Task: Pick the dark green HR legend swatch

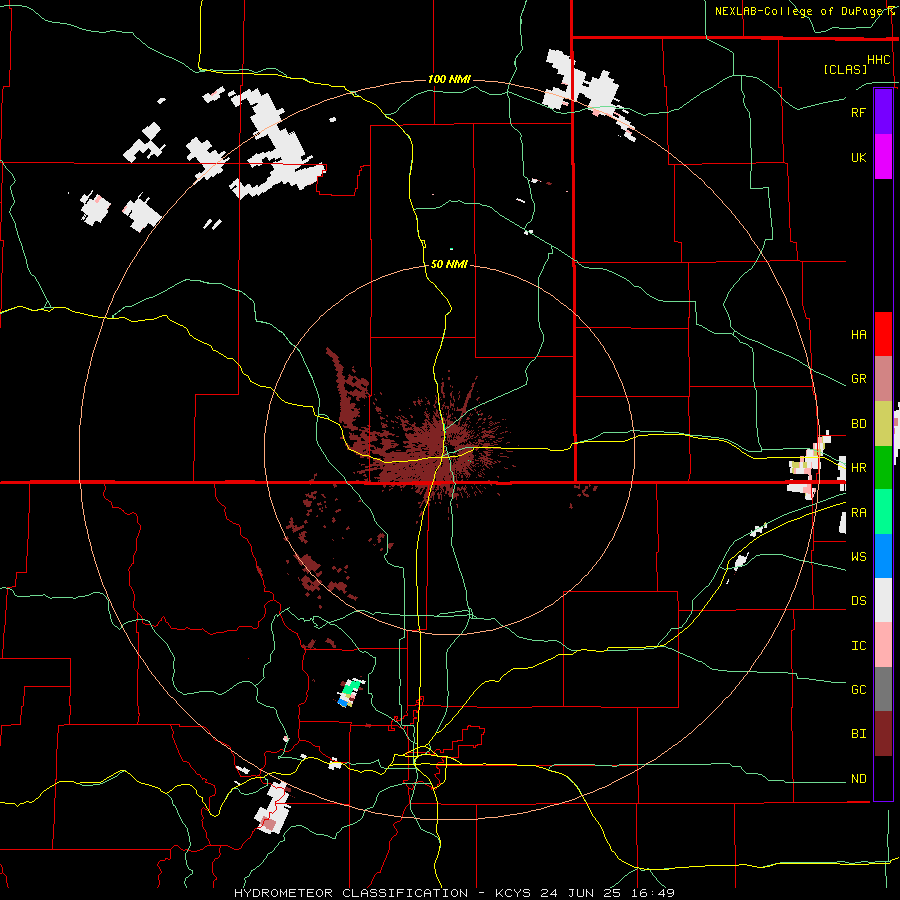Action: [x=883, y=468]
